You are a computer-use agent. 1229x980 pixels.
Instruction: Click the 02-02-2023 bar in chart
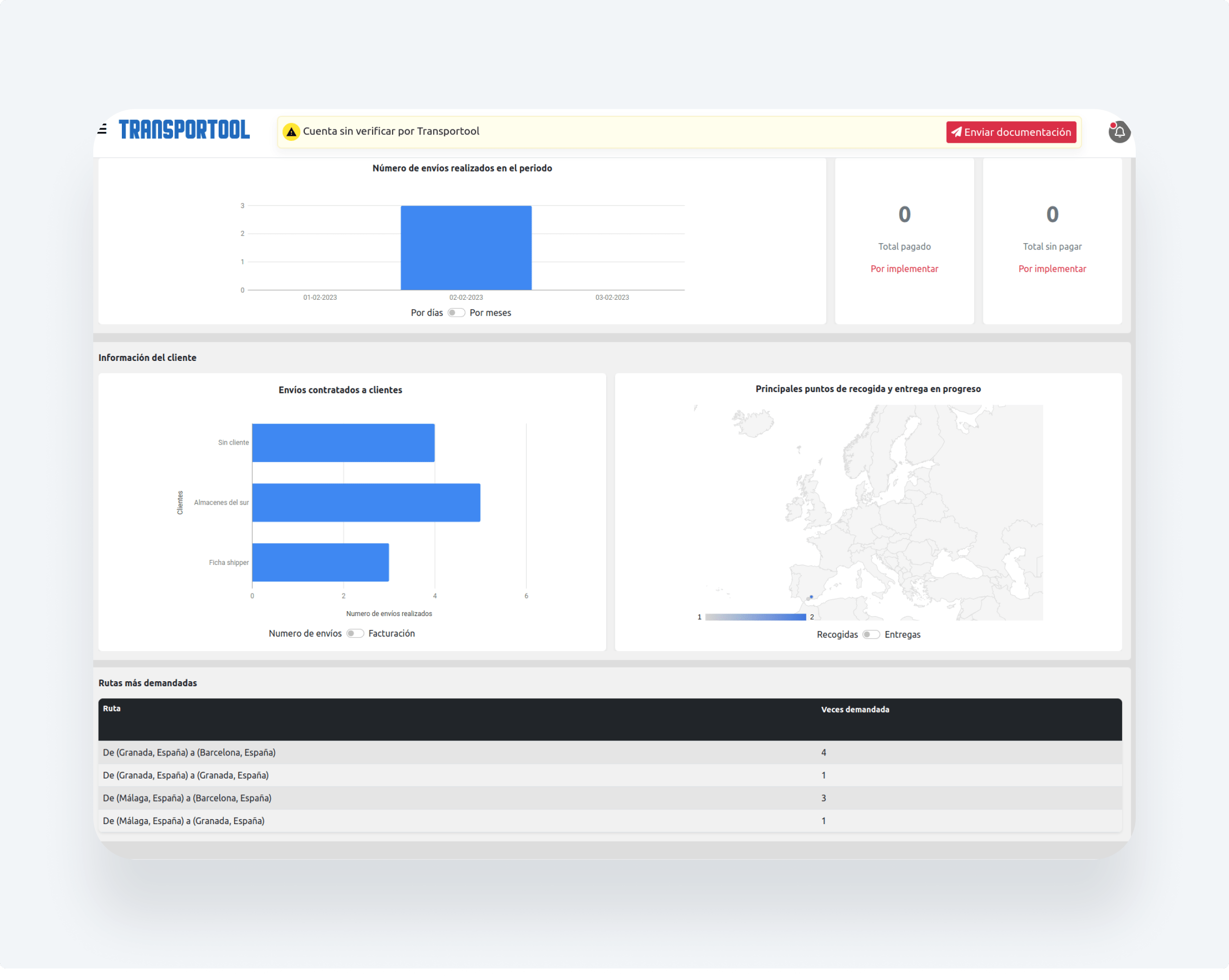point(466,248)
